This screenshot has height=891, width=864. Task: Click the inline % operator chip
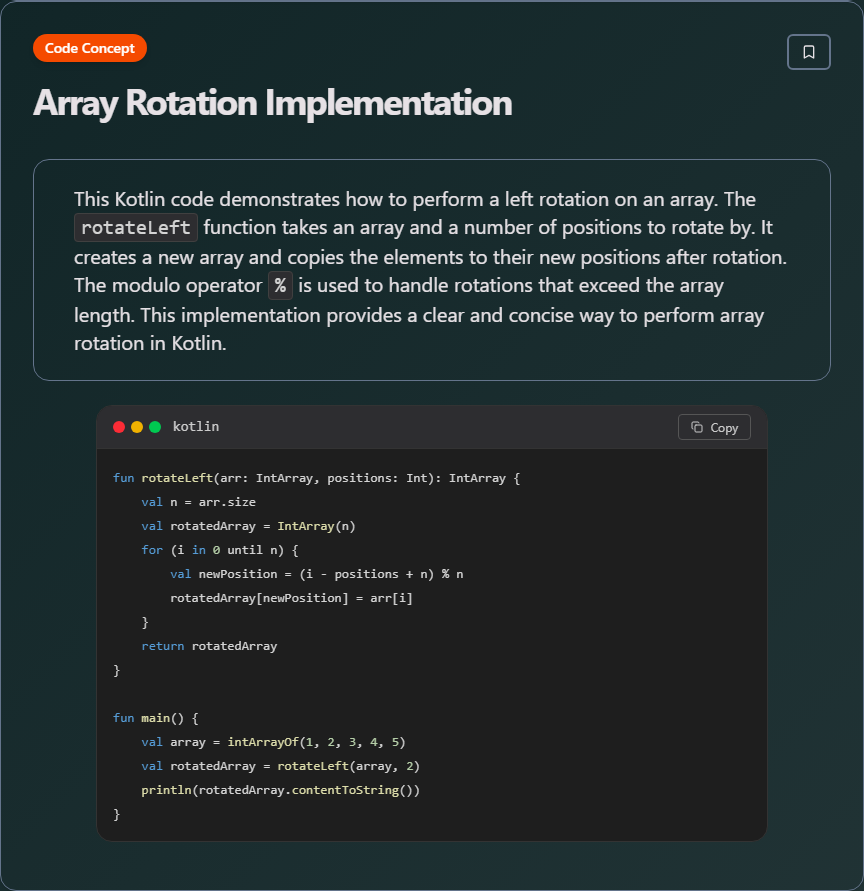pyautogui.click(x=280, y=285)
